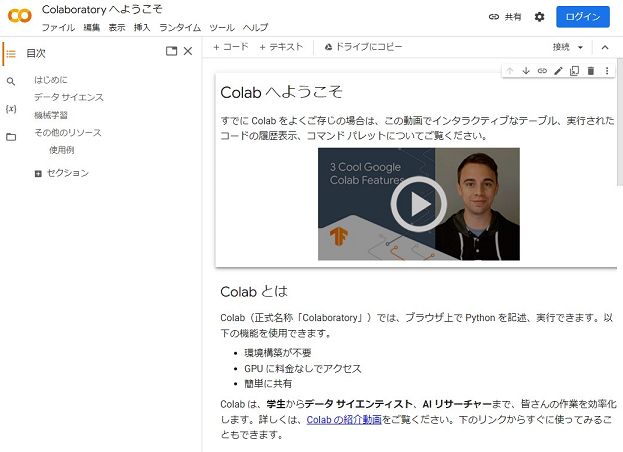The width and height of the screenshot is (623, 452).
Task: Click the 共有 share link button
Action: [x=505, y=17]
